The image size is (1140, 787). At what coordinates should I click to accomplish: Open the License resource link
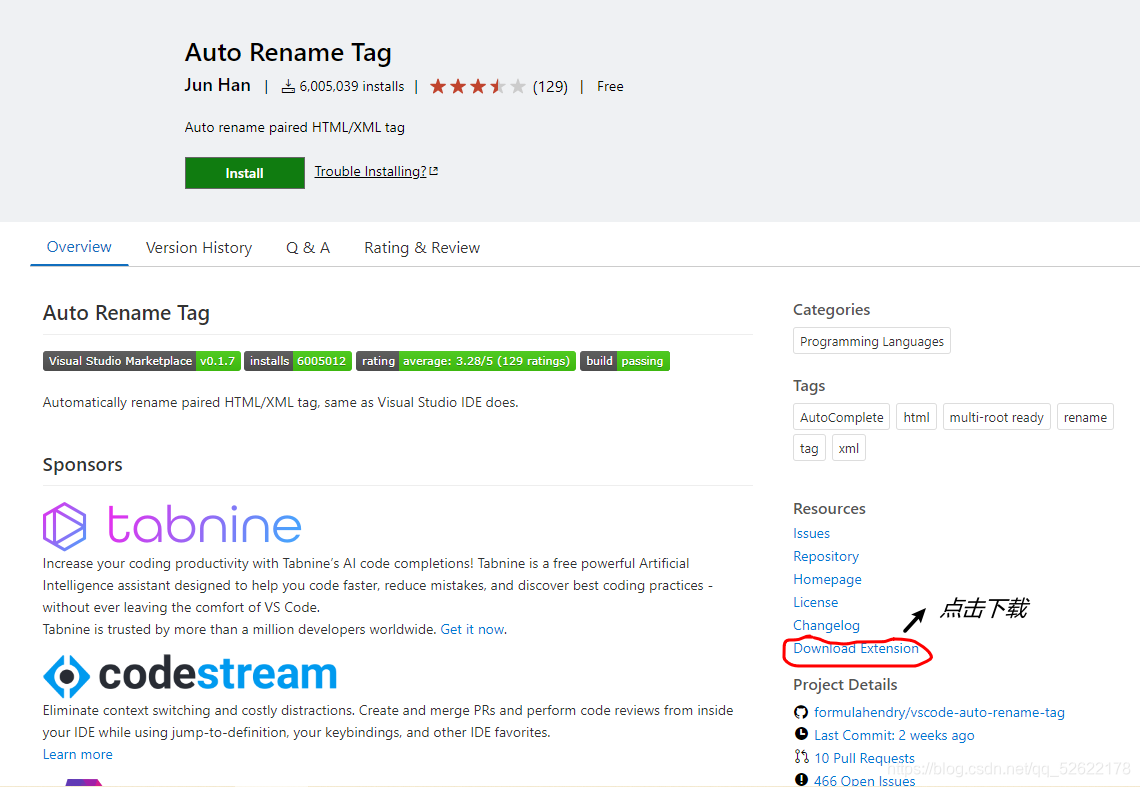816,602
